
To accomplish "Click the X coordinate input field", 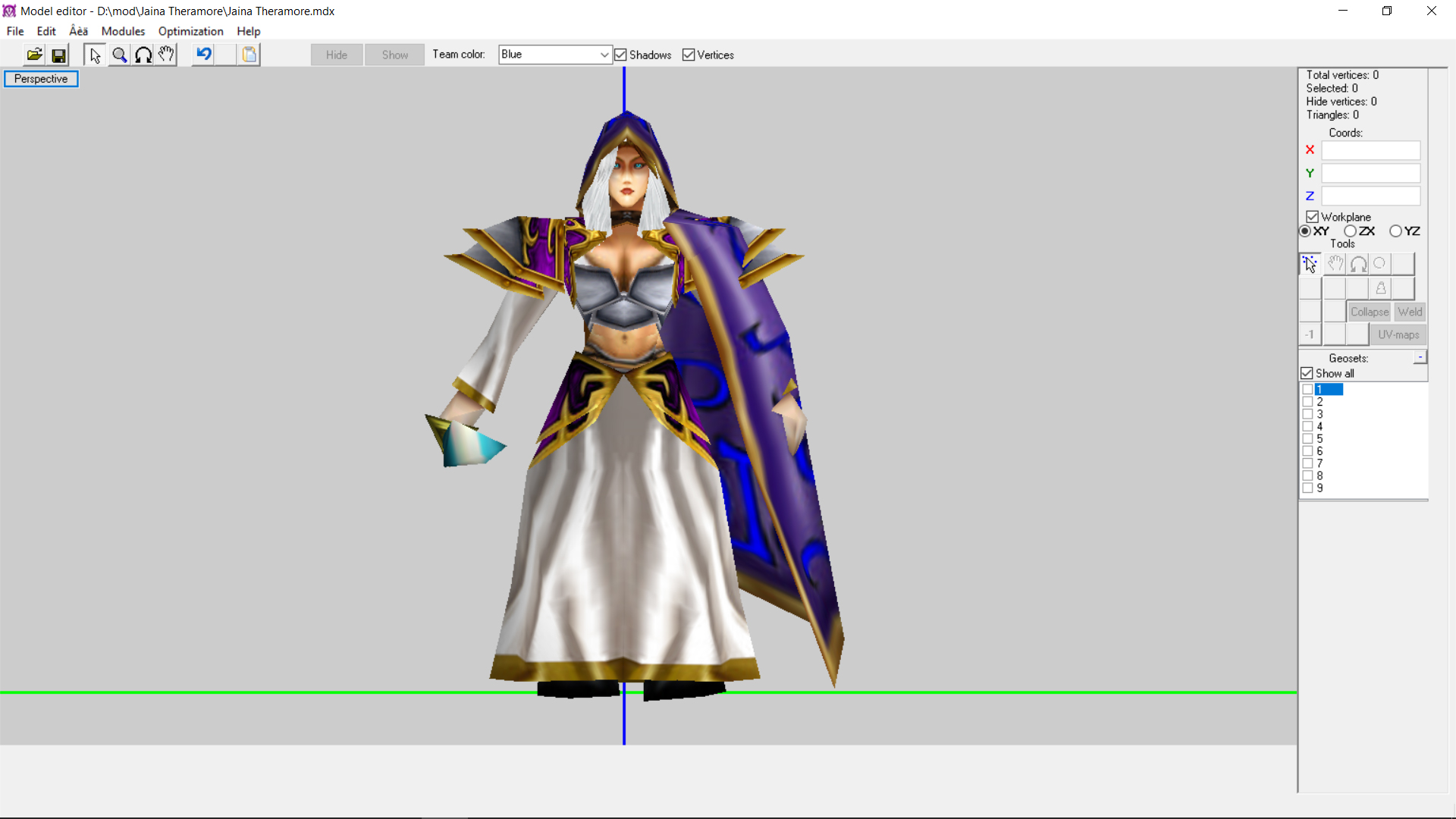I will (1370, 150).
